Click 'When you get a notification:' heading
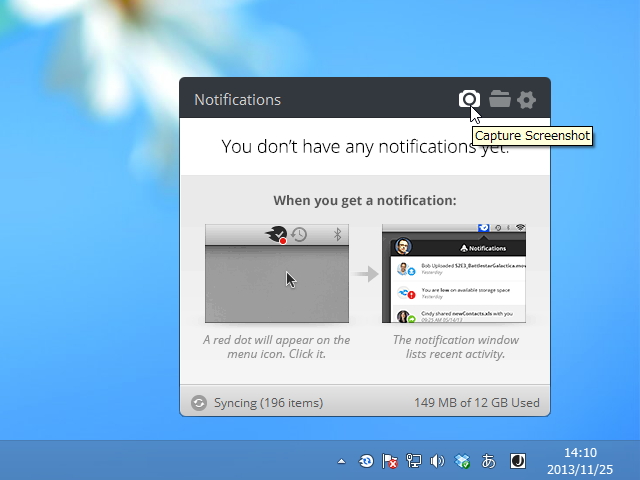Screen dimensions: 640x480 pyautogui.click(x=365, y=200)
